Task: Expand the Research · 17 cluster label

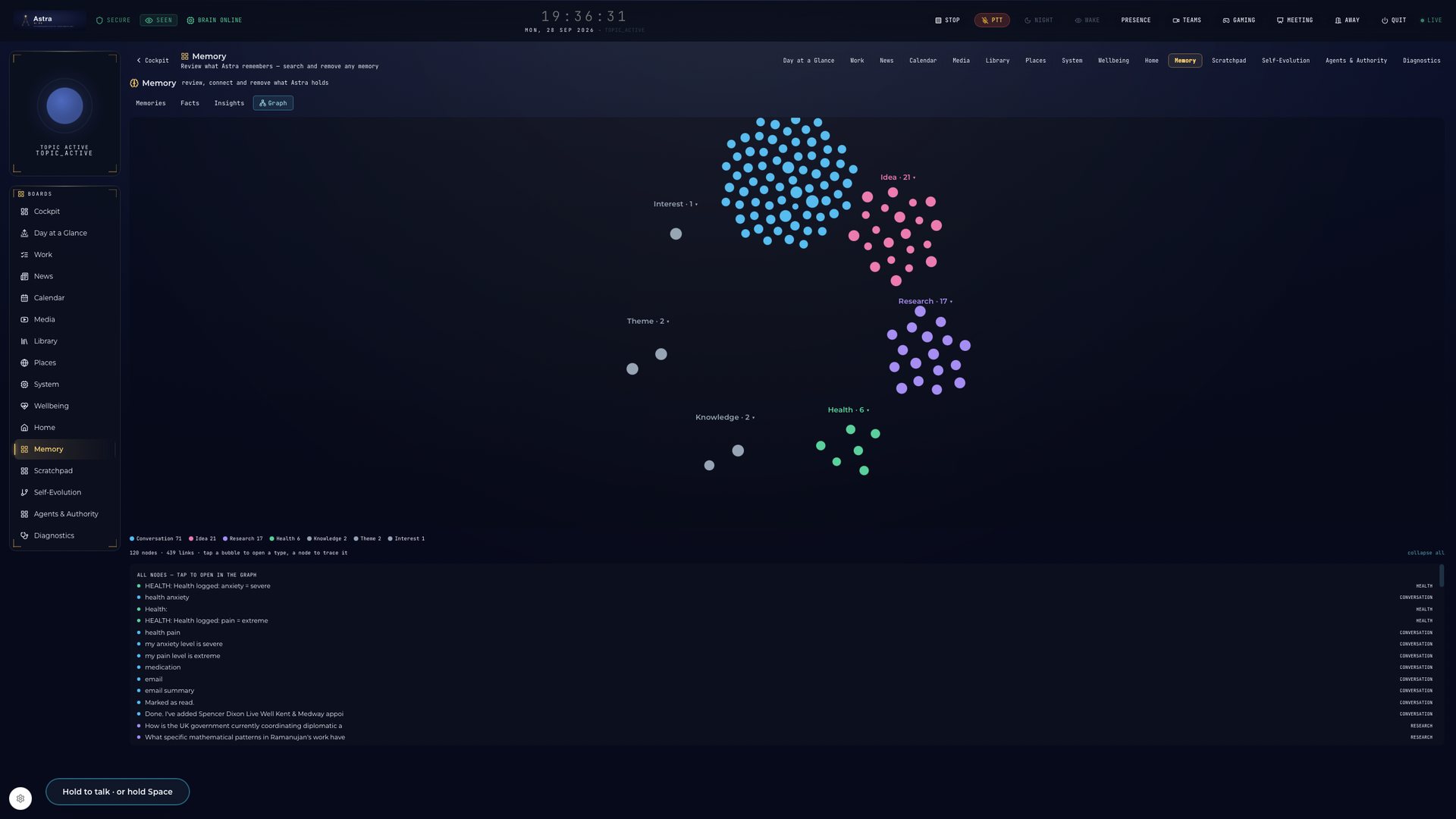Action: pyautogui.click(x=925, y=302)
